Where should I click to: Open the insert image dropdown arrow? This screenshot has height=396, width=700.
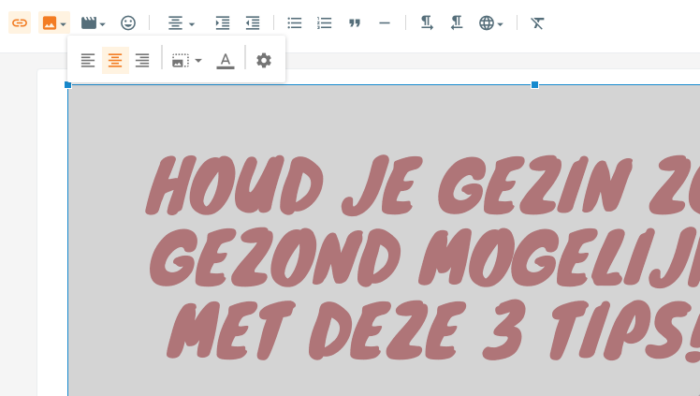tap(63, 24)
